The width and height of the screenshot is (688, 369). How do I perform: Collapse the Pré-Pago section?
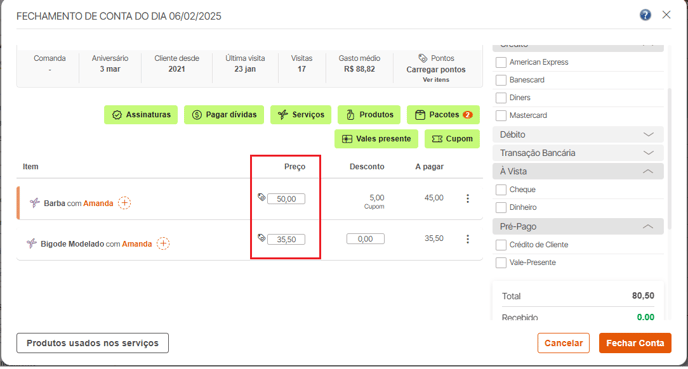tap(578, 226)
